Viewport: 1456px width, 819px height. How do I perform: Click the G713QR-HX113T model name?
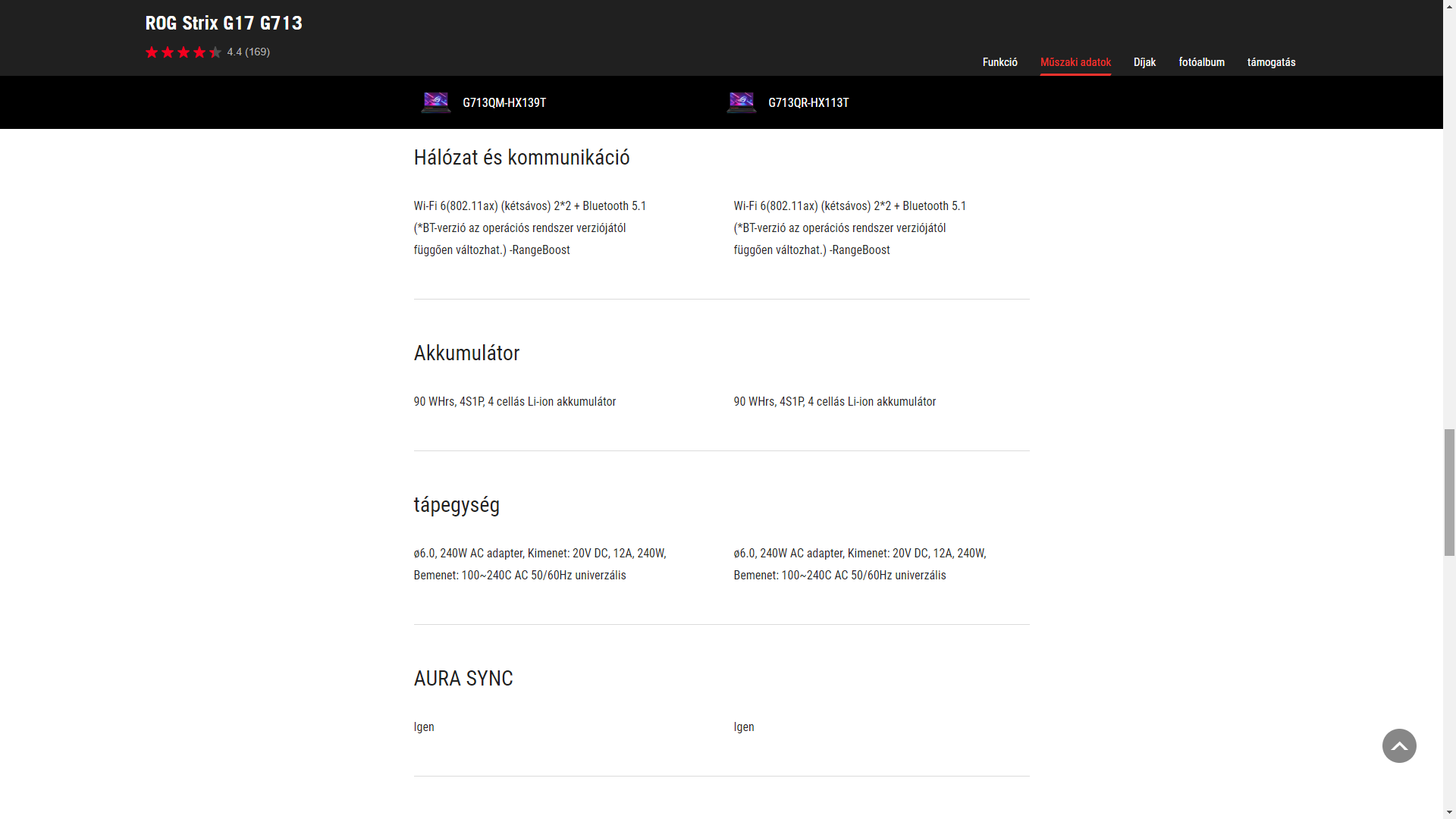coord(808,102)
